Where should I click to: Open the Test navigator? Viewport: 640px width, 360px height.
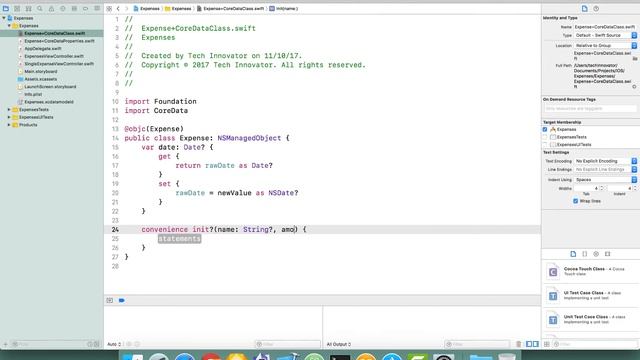point(62,8)
